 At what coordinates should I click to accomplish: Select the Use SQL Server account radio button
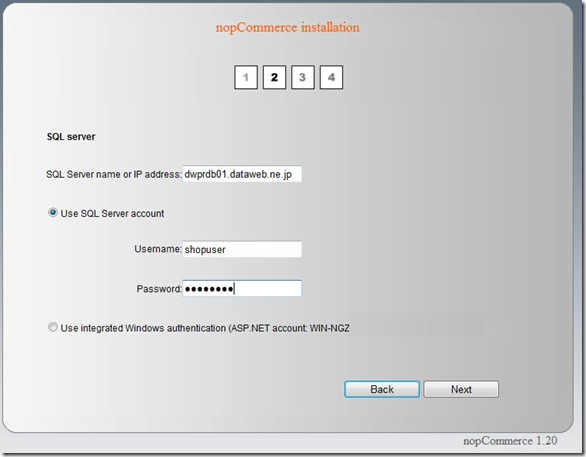(x=53, y=213)
